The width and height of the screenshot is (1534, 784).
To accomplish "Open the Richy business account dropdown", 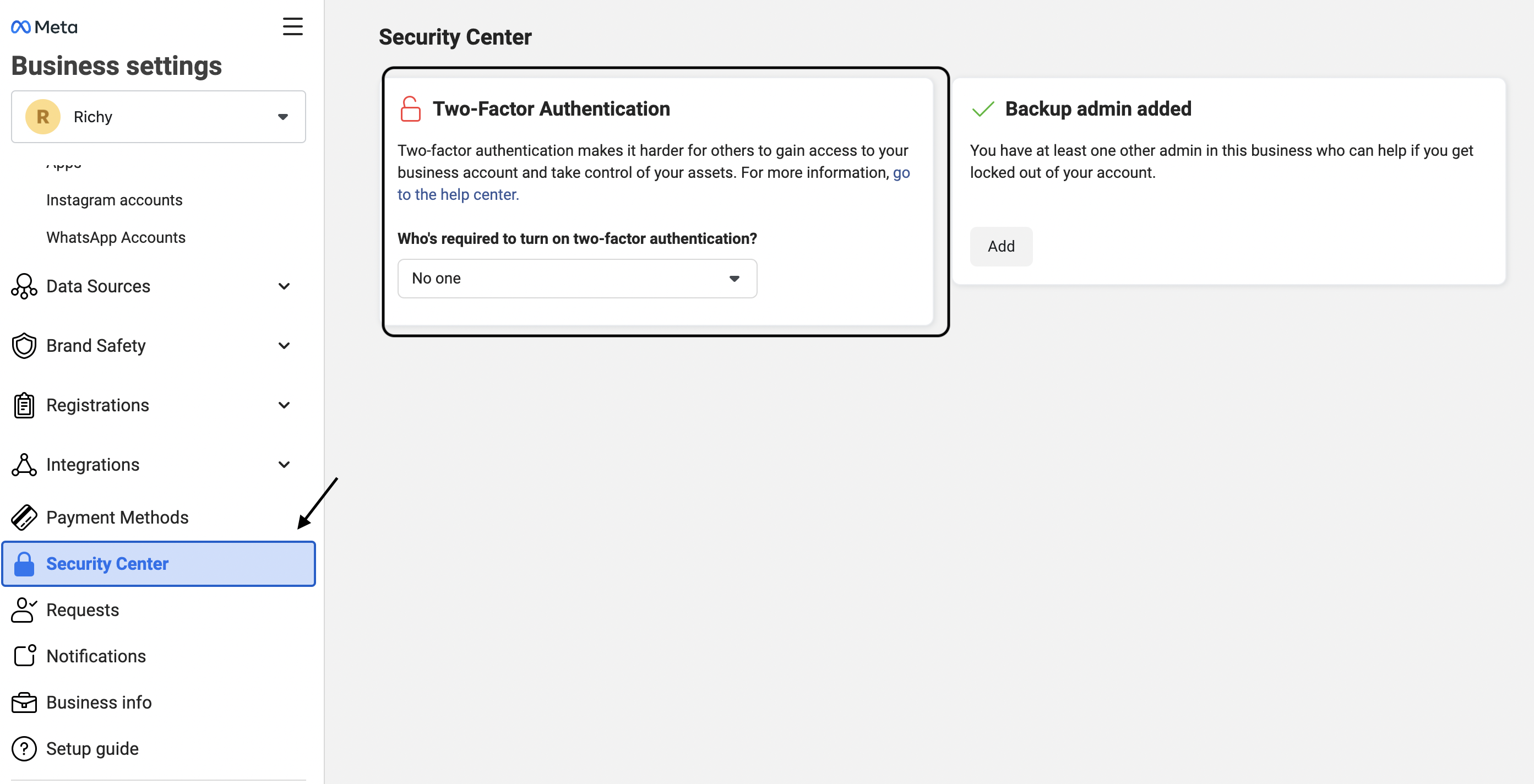I will pyautogui.click(x=159, y=117).
